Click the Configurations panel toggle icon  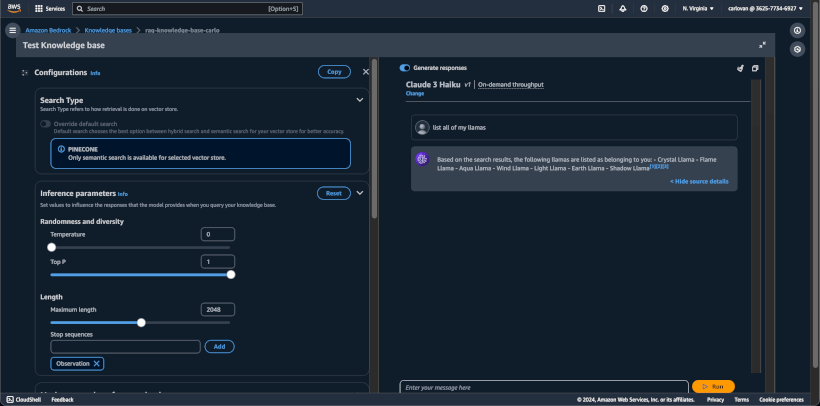25,73
